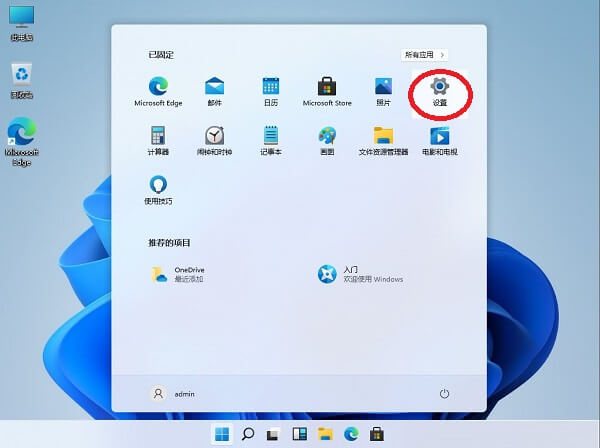Open Task View on the taskbar

(273, 434)
